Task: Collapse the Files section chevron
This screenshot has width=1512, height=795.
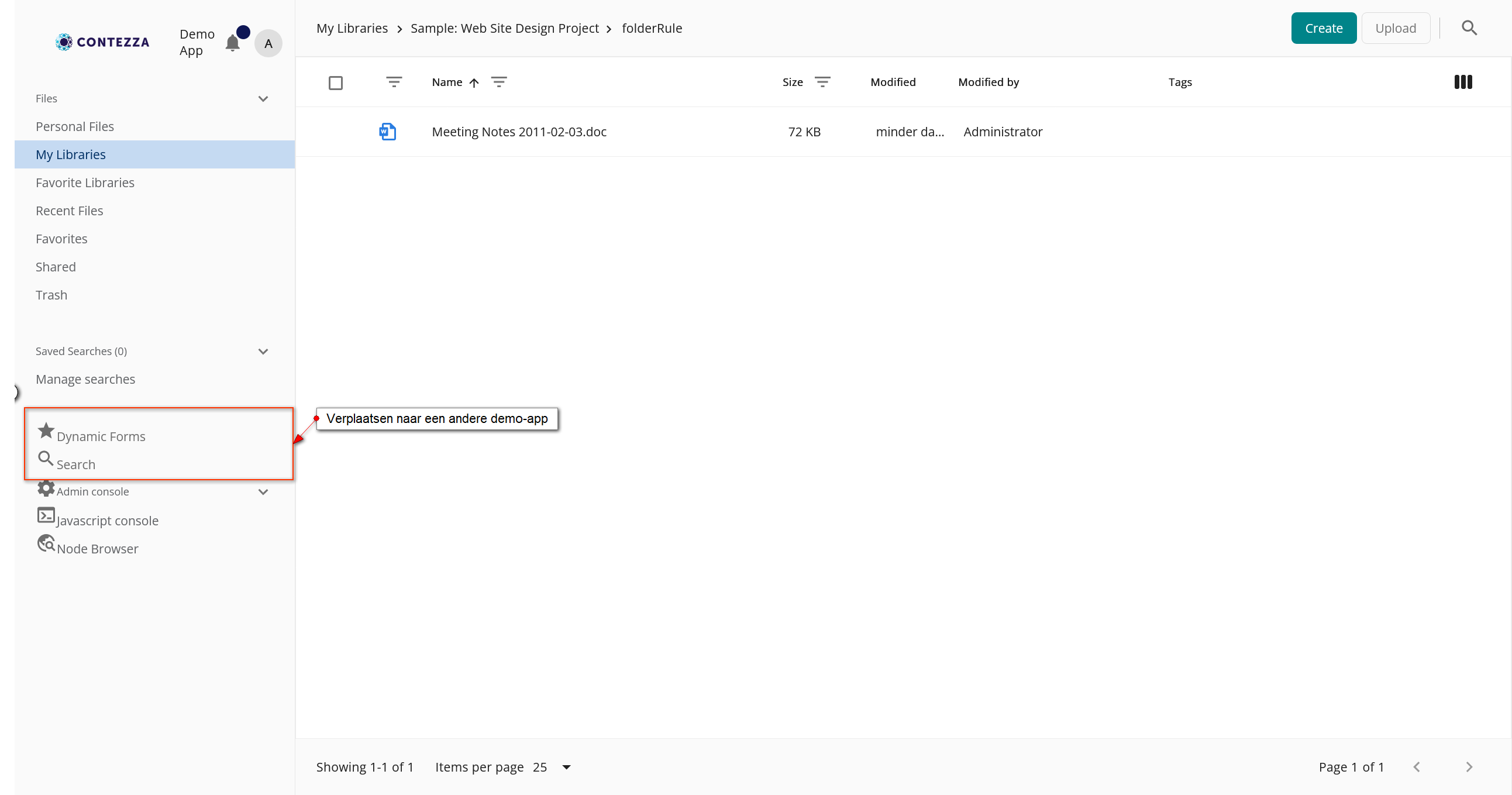Action: click(263, 99)
